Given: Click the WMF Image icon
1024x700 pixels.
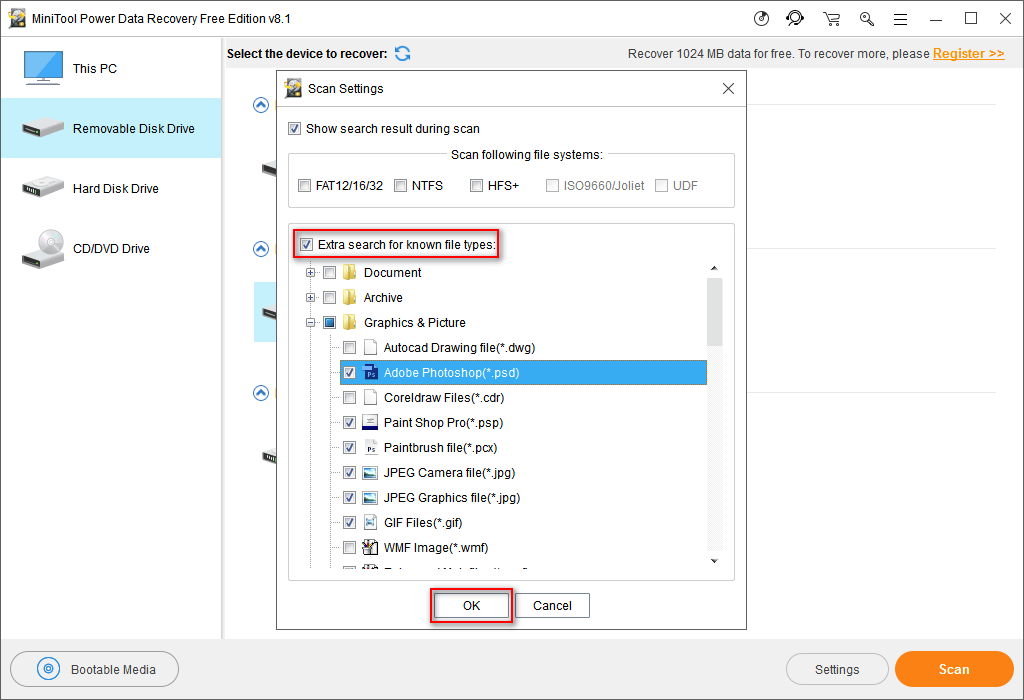Looking at the screenshot, I should [370, 547].
